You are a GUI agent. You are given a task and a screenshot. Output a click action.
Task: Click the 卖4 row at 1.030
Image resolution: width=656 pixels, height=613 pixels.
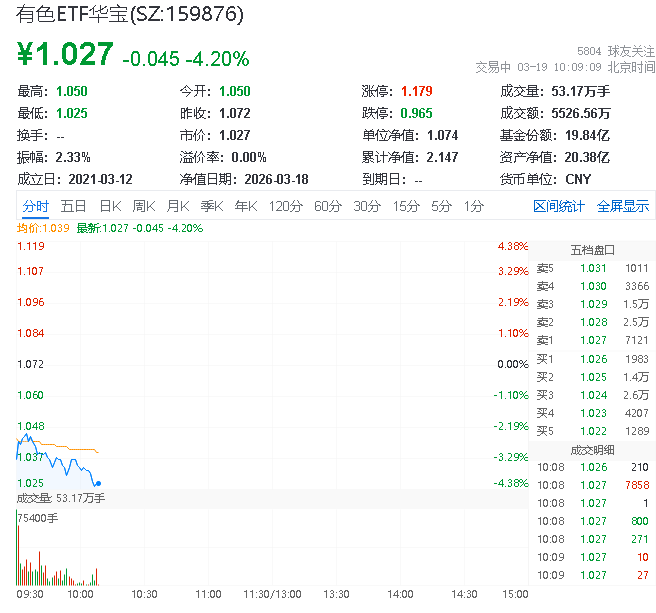[592, 286]
